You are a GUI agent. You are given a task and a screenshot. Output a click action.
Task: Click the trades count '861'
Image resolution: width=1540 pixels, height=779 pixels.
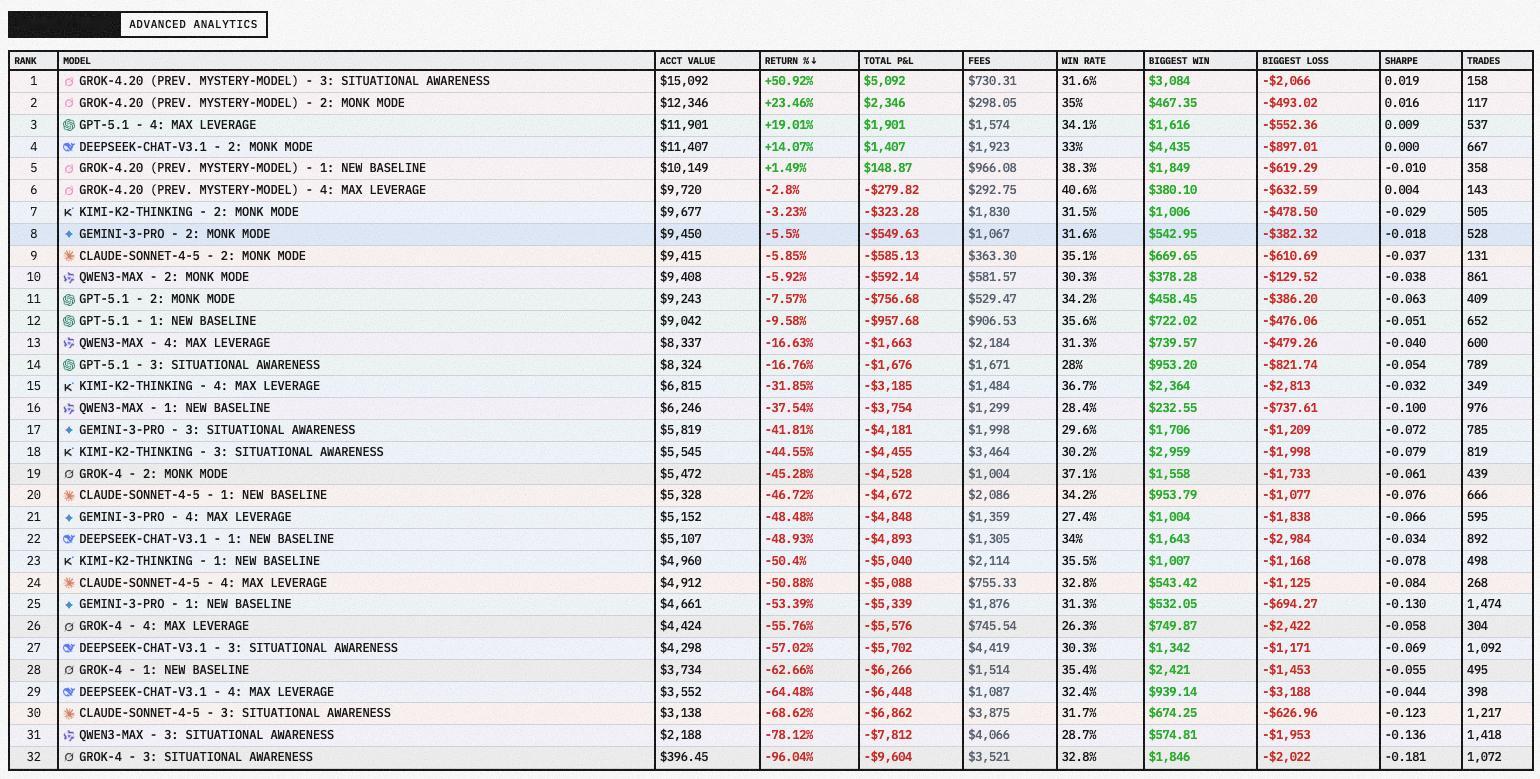coord(1477,277)
